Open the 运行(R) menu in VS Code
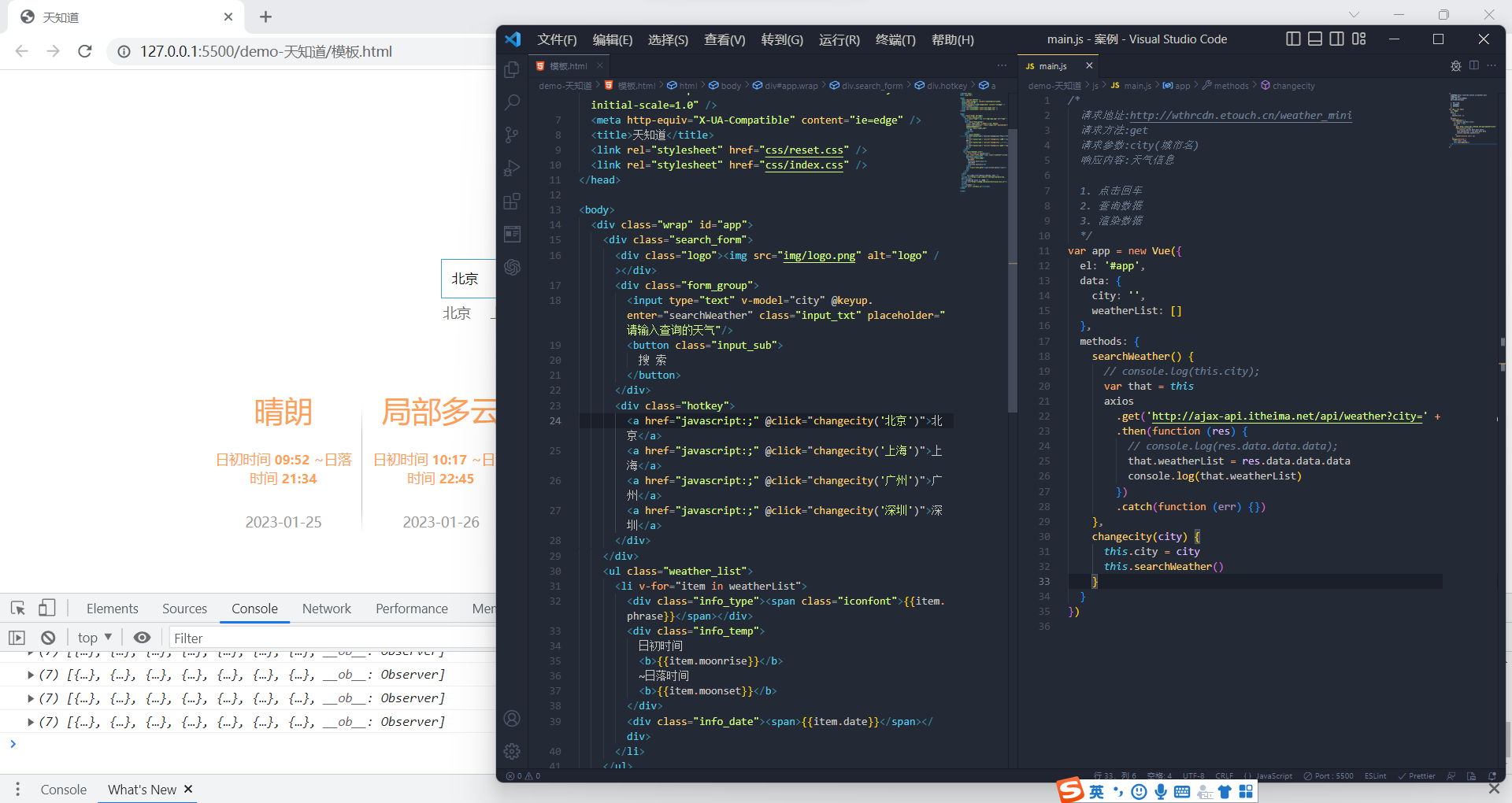 [838, 39]
